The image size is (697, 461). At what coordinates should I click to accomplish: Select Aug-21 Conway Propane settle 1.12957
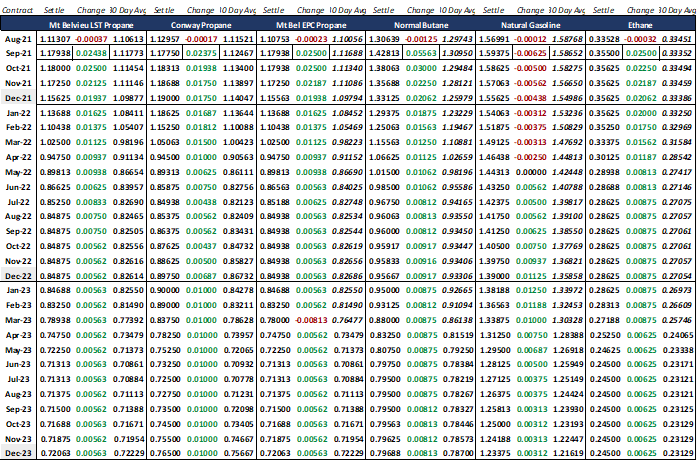165,39
